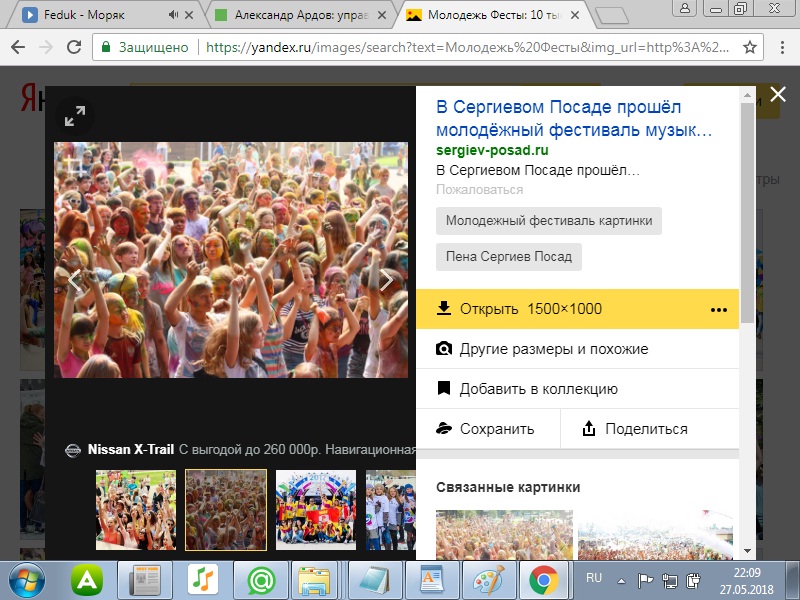Bookmark this page with the star

[749, 47]
